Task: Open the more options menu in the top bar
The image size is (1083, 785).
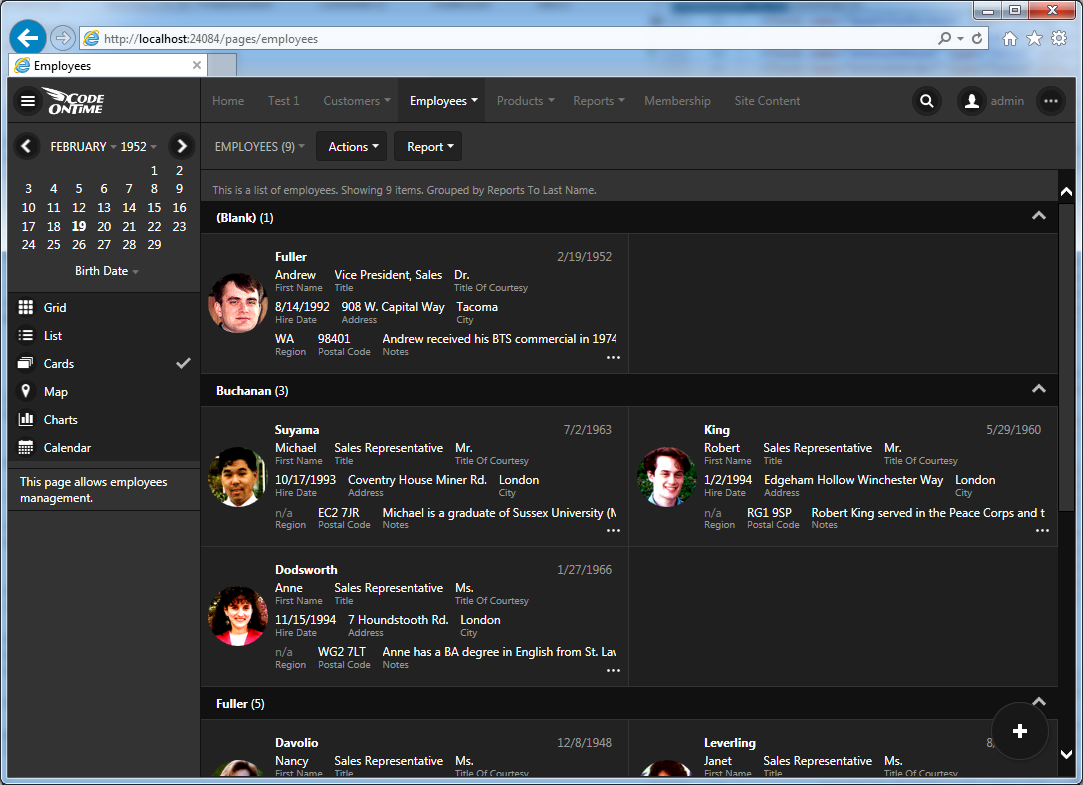Action: click(x=1051, y=101)
